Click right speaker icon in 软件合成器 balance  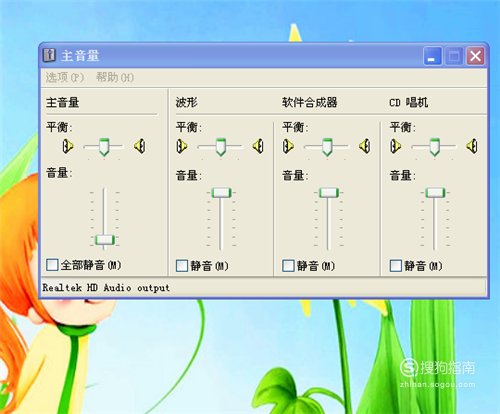coord(365,146)
